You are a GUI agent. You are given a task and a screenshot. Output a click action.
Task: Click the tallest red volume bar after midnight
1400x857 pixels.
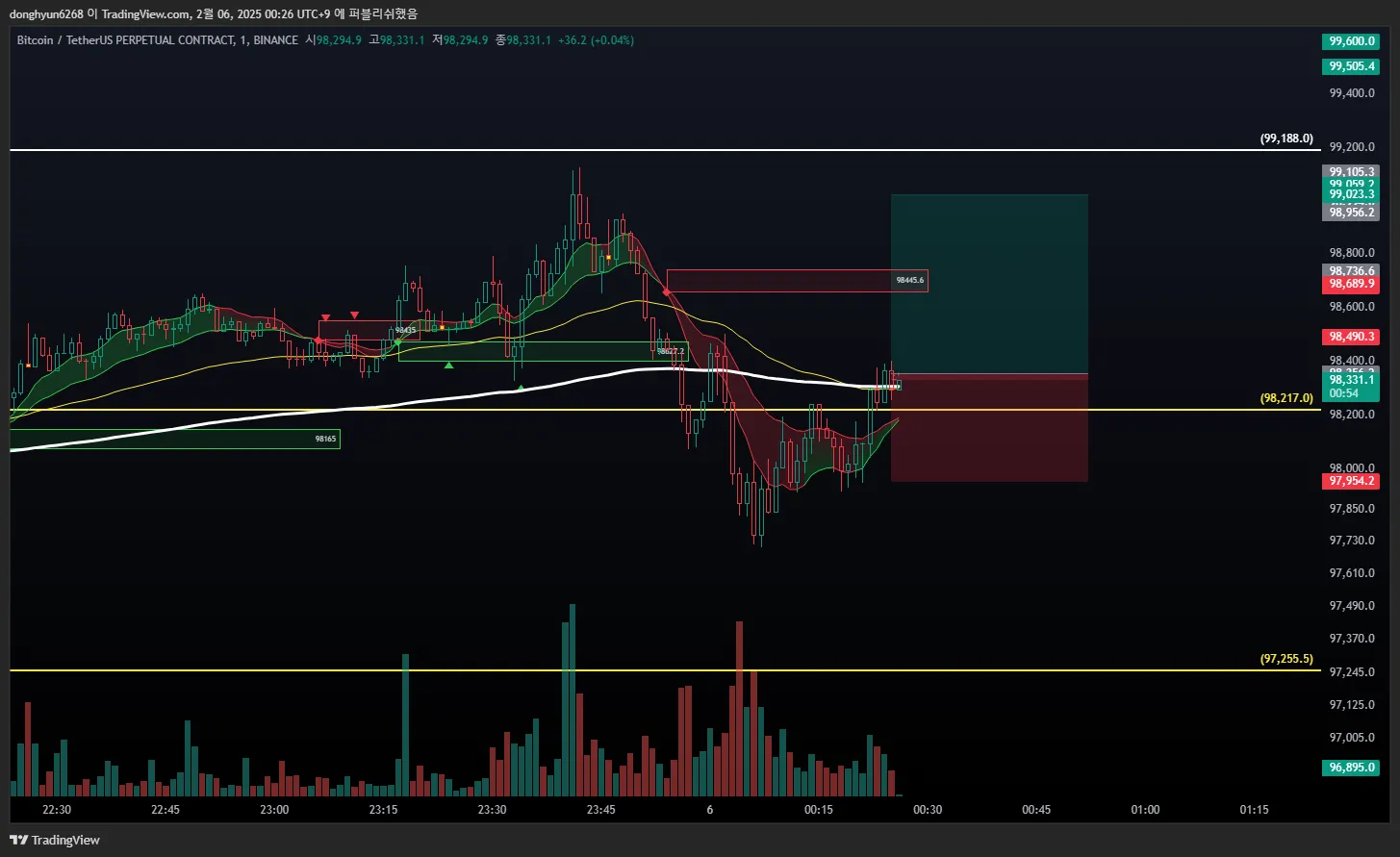739,708
